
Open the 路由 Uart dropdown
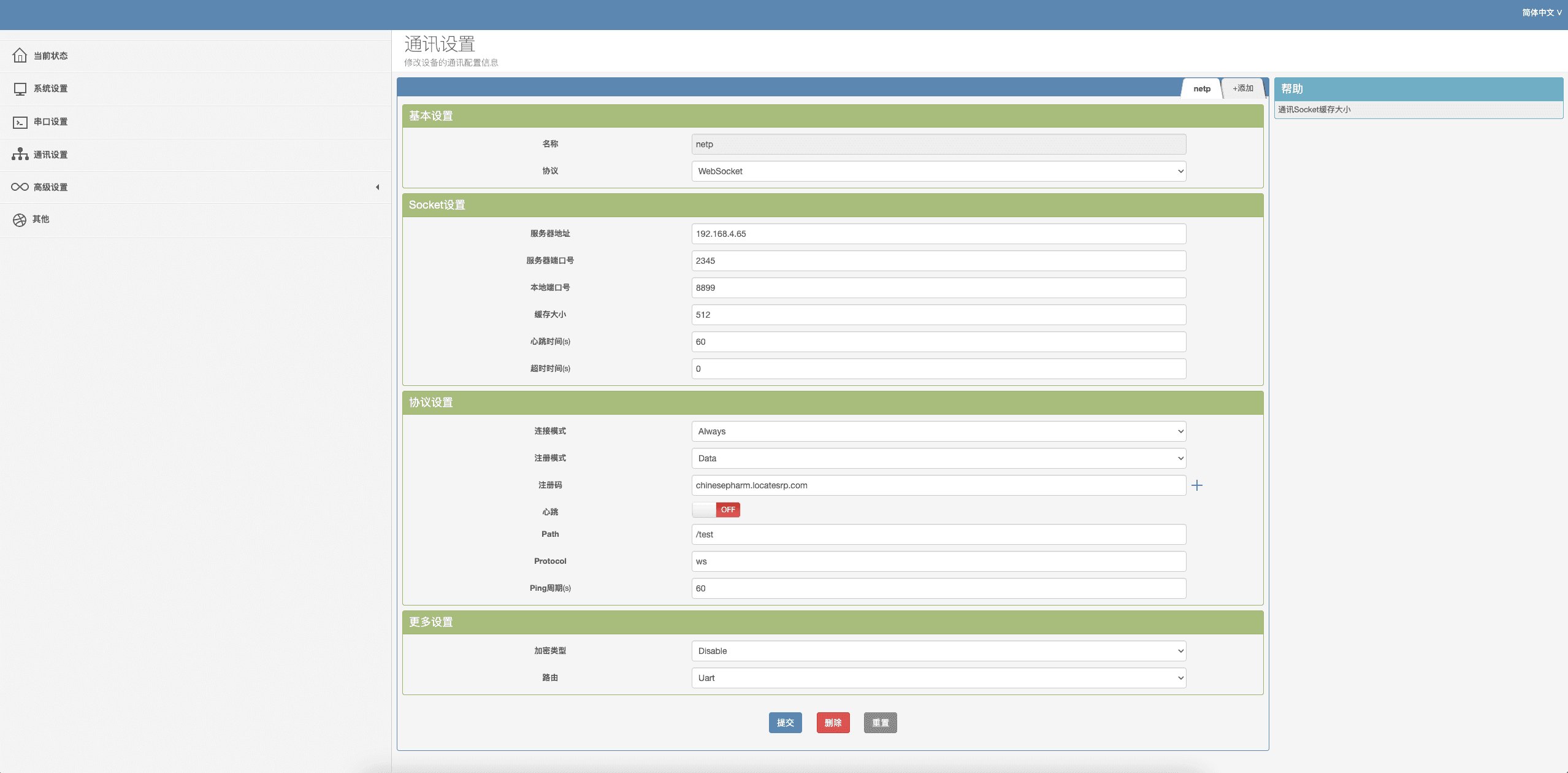938,678
